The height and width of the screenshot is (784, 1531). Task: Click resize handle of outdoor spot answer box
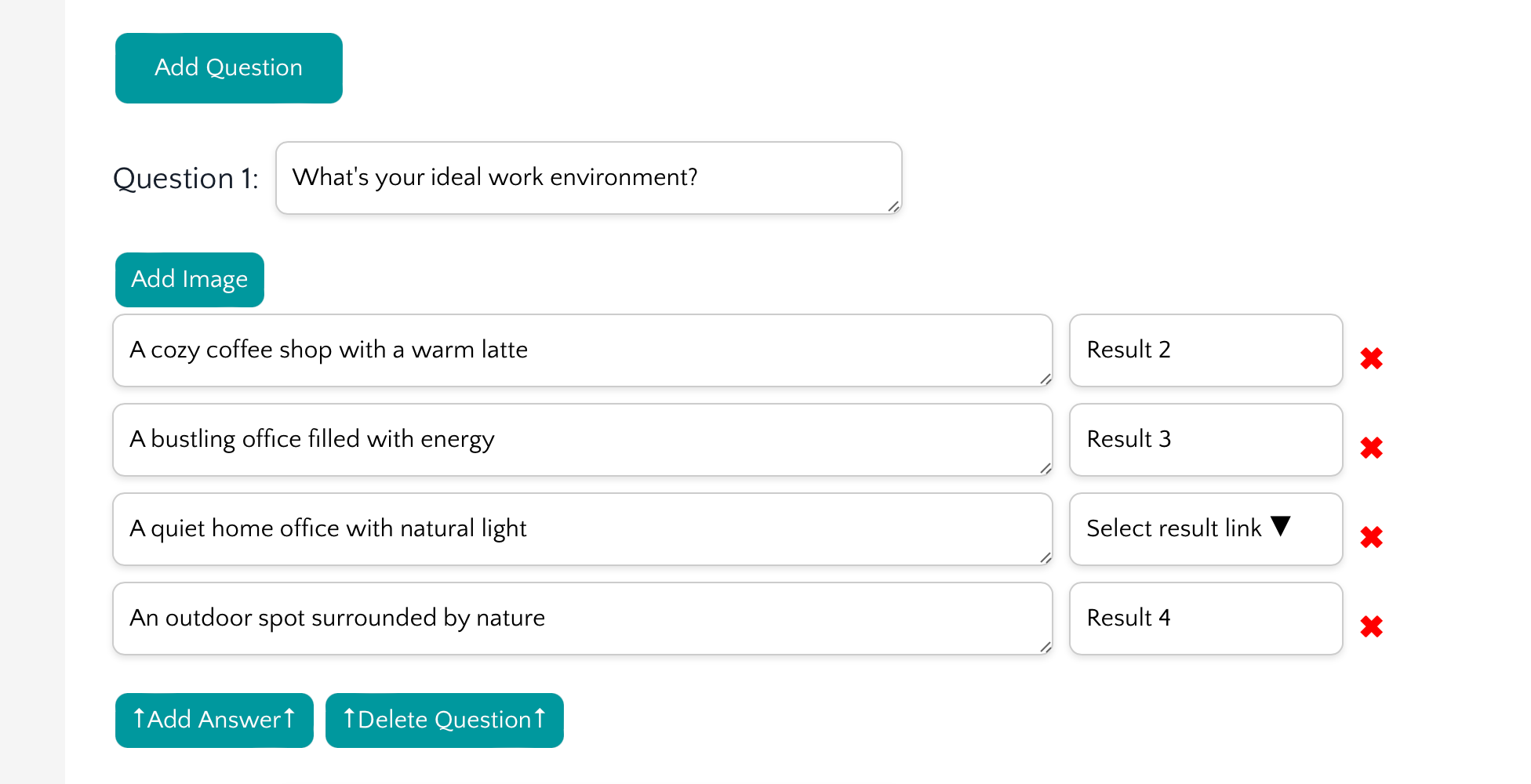(1045, 647)
